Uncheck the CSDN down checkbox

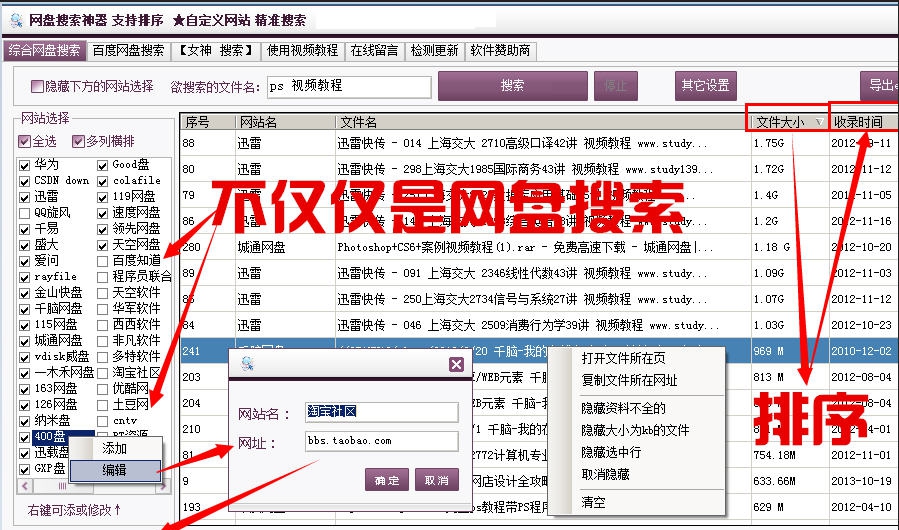click(24, 182)
